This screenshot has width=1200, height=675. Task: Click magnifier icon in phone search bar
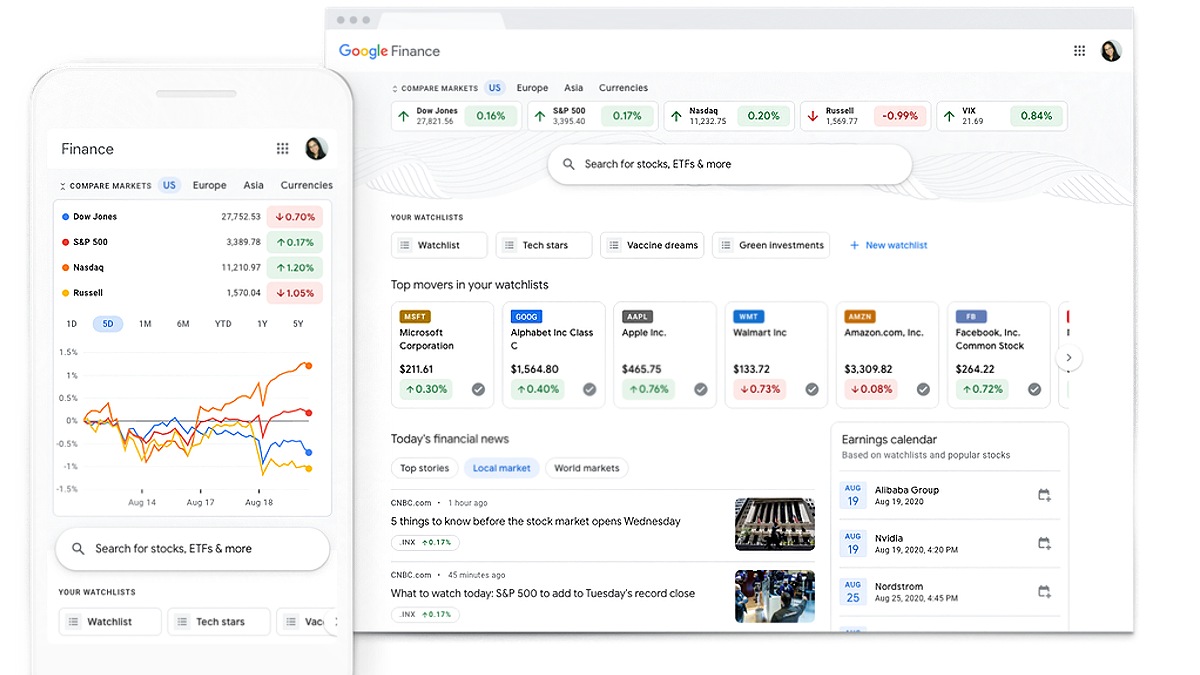(78, 549)
